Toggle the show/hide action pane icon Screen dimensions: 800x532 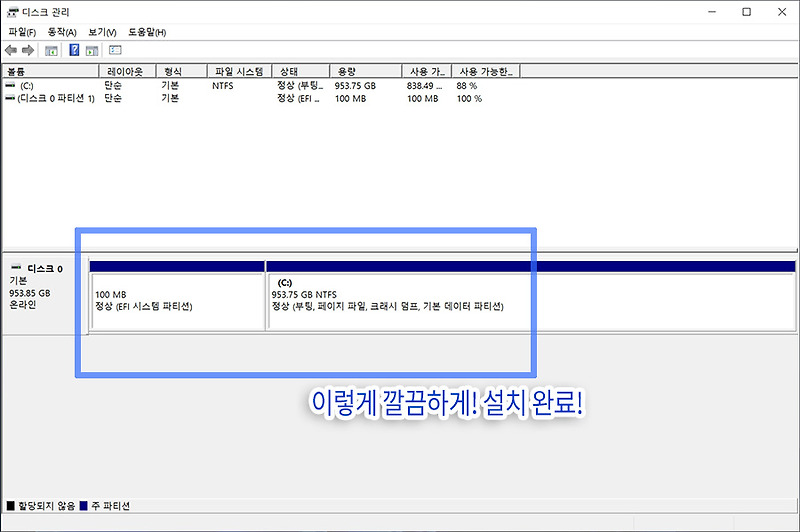click(x=92, y=50)
